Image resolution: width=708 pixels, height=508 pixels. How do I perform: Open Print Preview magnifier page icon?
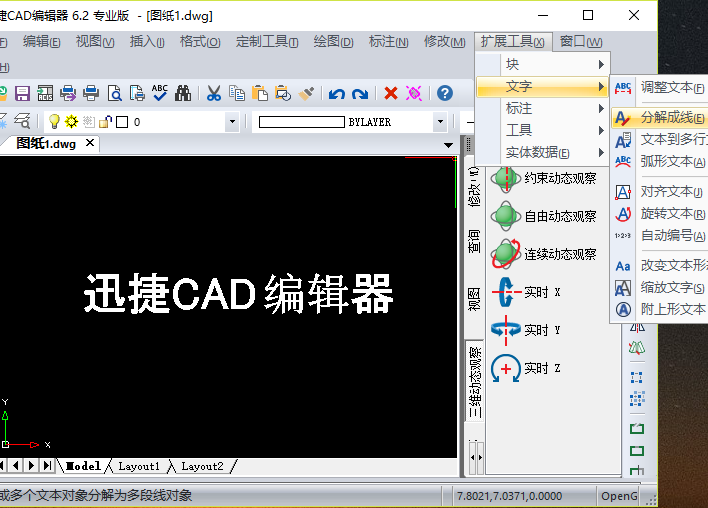coord(115,93)
